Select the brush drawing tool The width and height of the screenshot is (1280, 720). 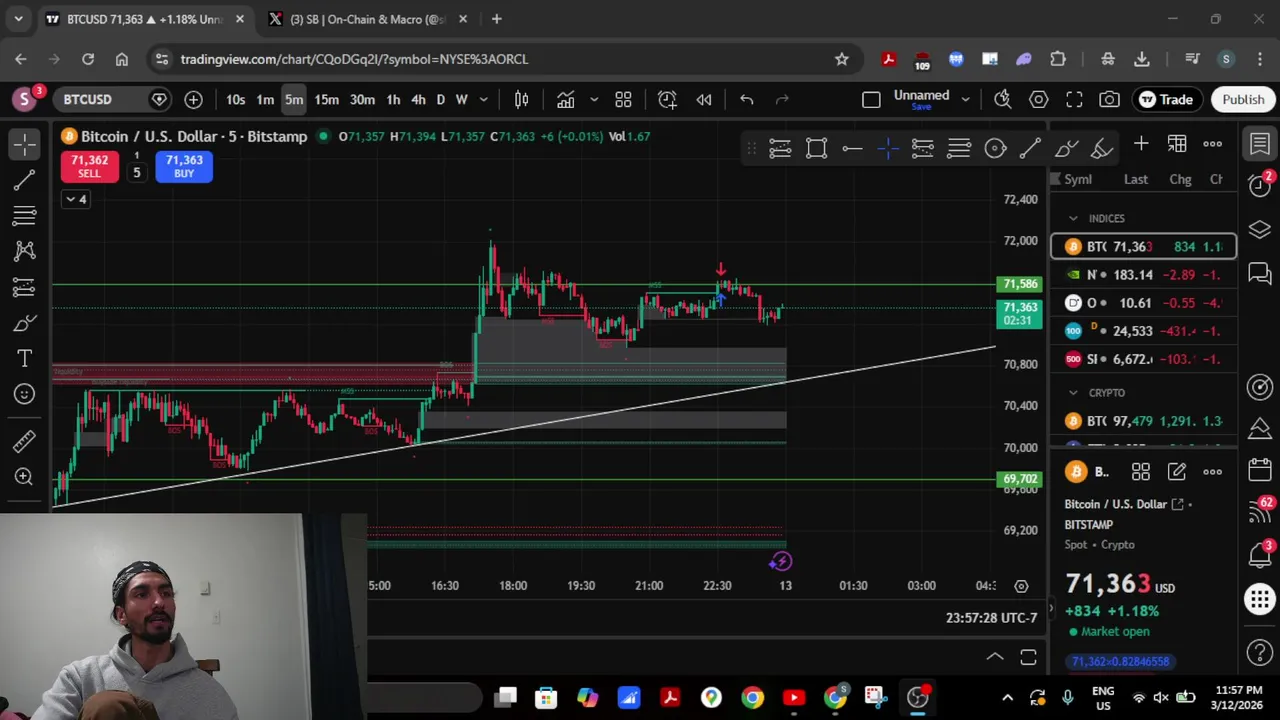coord(24,323)
